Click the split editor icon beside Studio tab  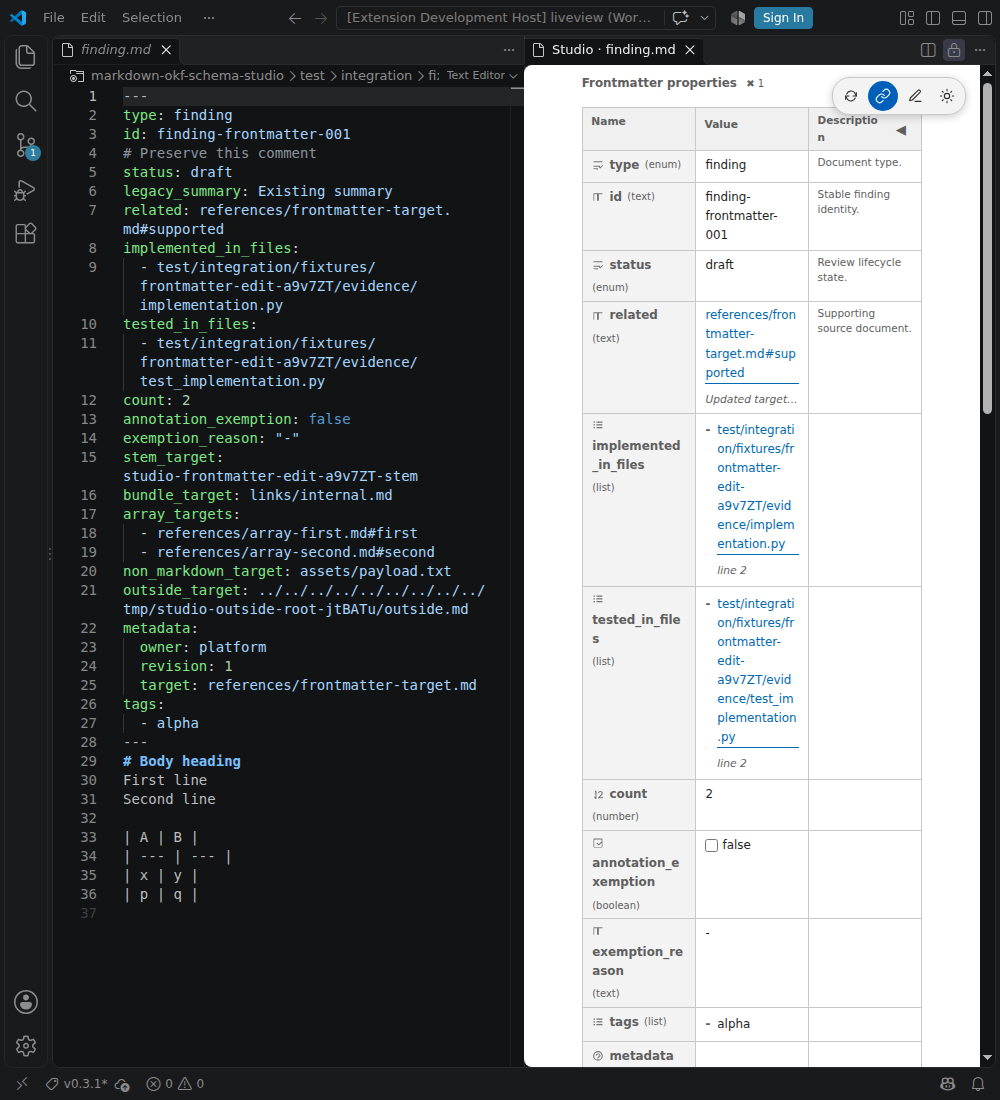click(928, 50)
